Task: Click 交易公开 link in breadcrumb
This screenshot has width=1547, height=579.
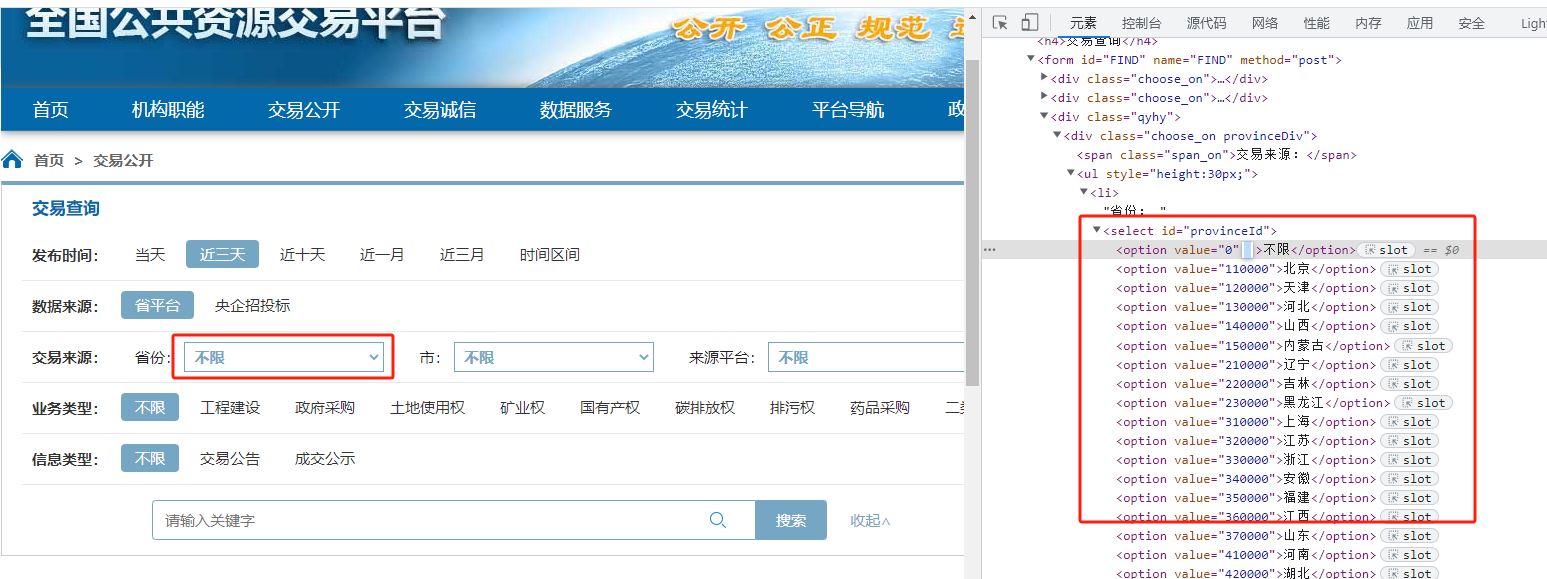Action: tap(123, 160)
